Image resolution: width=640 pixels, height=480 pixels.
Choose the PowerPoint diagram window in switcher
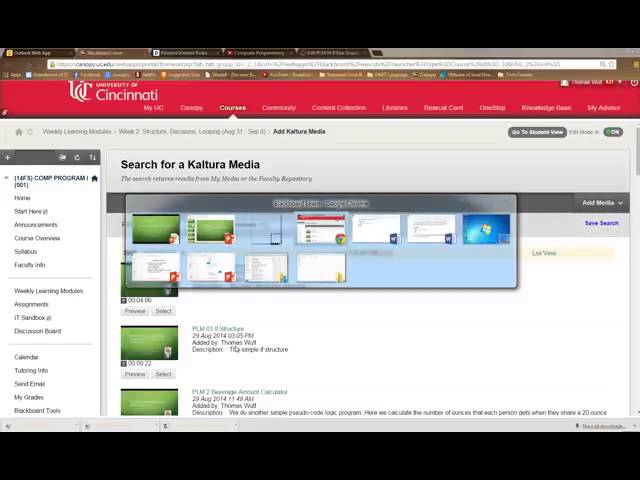click(x=211, y=267)
